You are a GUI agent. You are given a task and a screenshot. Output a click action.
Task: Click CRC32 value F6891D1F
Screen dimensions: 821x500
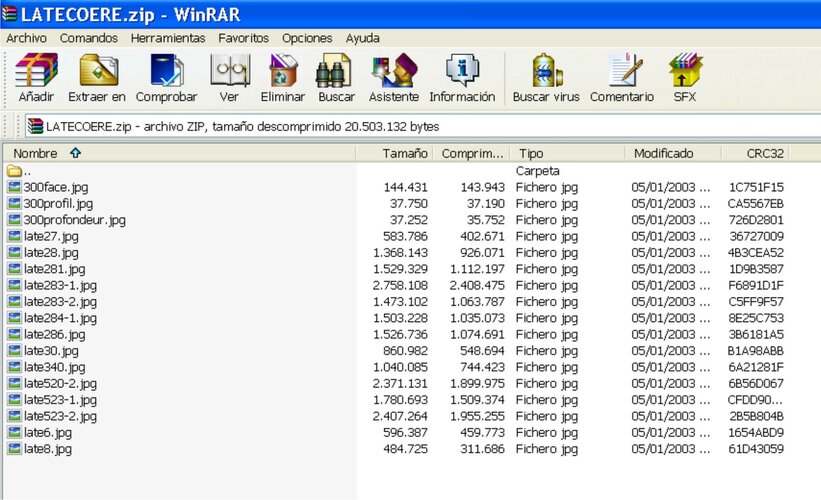tap(756, 285)
